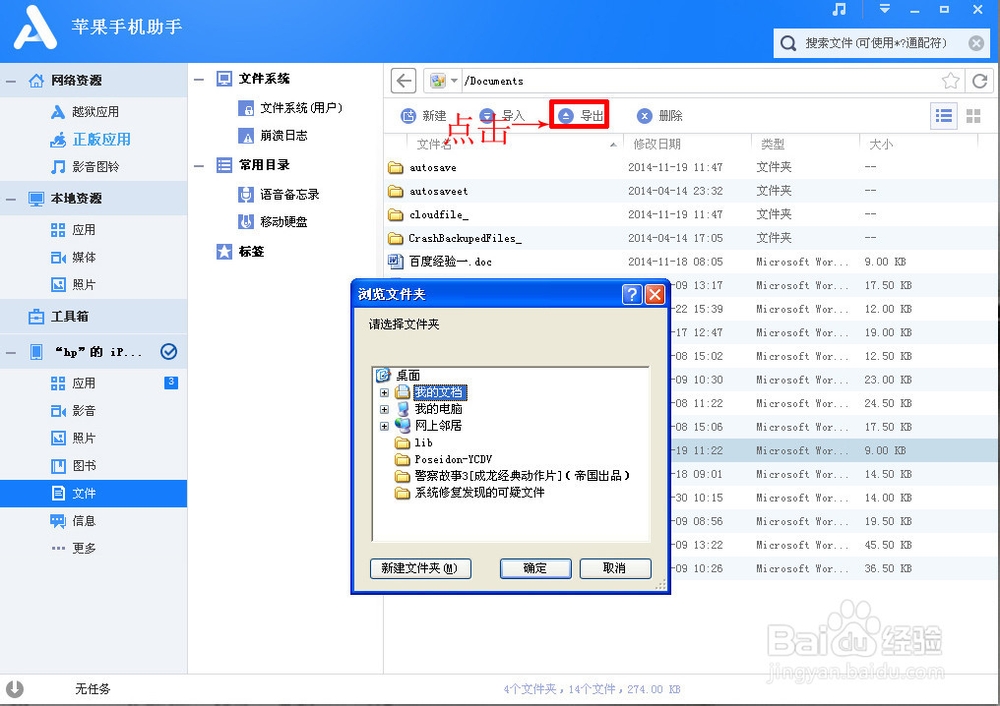This screenshot has width=1000, height=706.
Task: Toggle the favorite star for /Documents
Action: tap(951, 80)
